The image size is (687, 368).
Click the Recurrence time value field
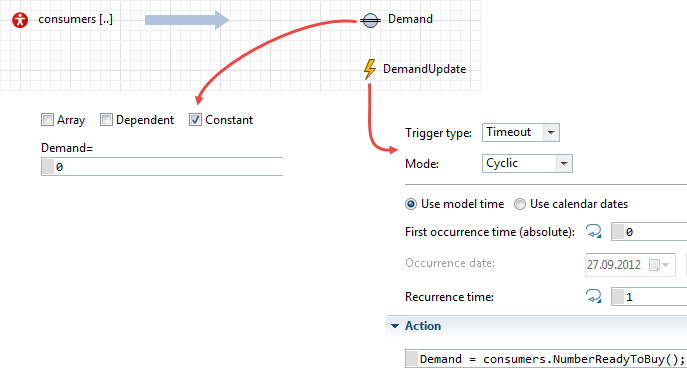tap(649, 297)
